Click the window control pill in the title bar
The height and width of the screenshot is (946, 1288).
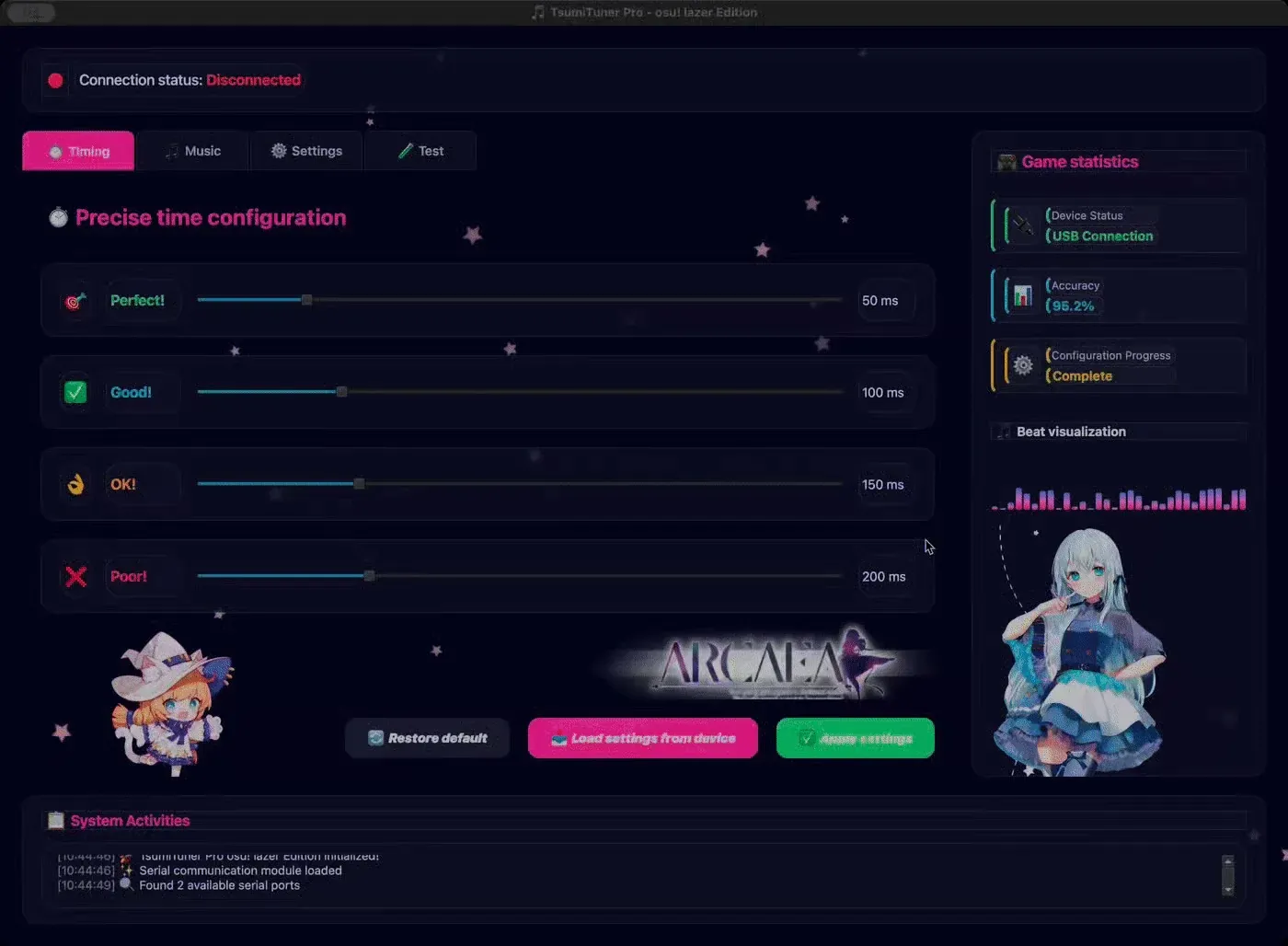[x=31, y=13]
